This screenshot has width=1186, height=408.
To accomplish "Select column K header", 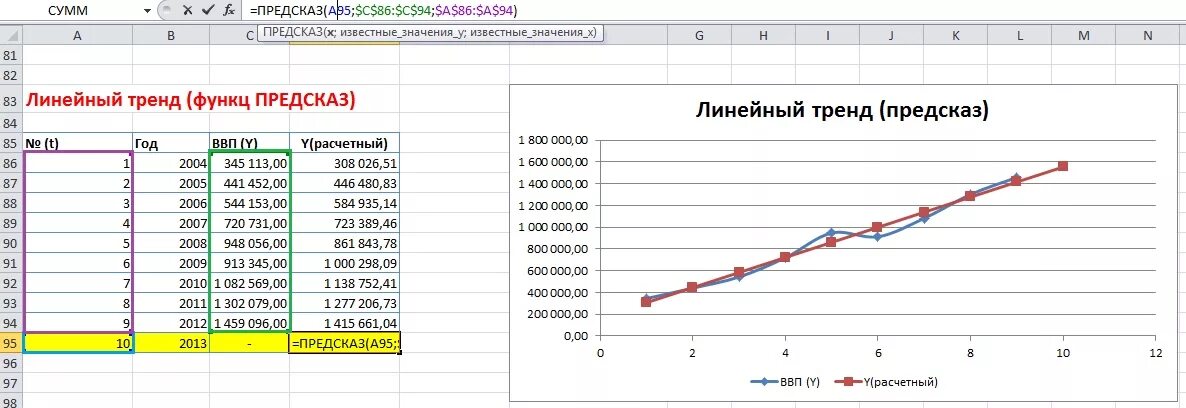I will (x=956, y=36).
